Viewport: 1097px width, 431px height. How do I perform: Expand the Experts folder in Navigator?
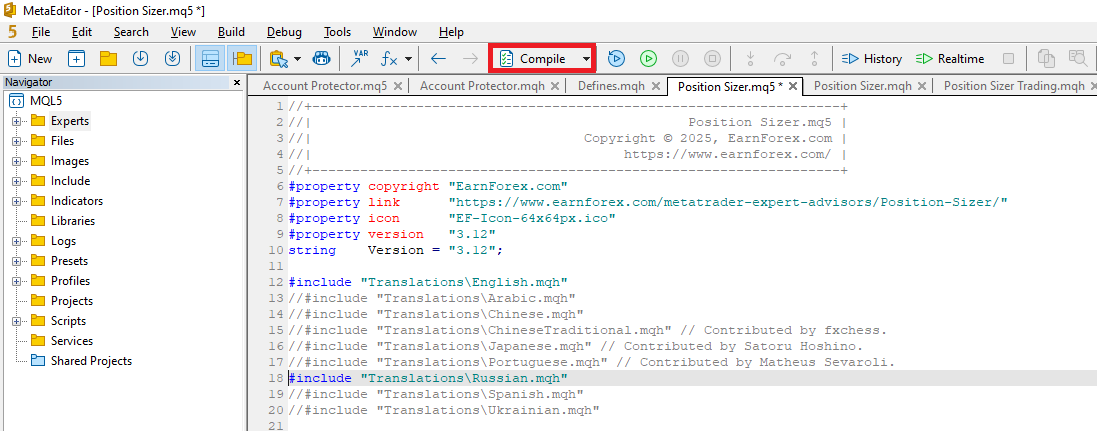pyautogui.click(x=17, y=121)
